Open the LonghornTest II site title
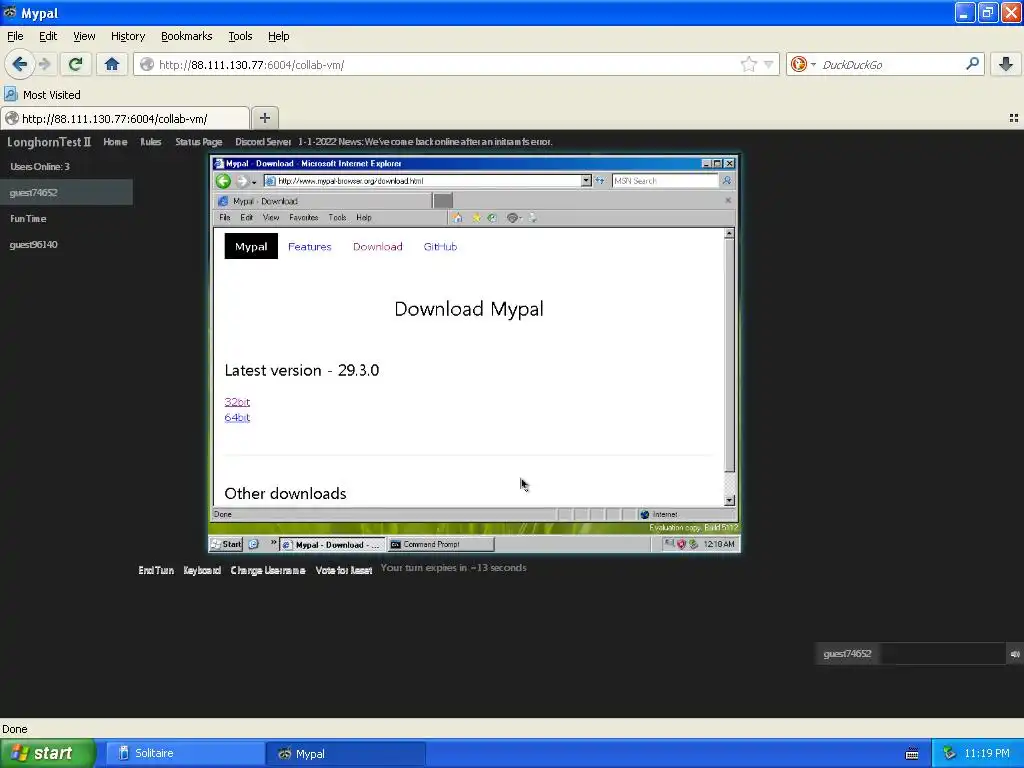Viewport: 1024px width, 768px height. coord(49,142)
